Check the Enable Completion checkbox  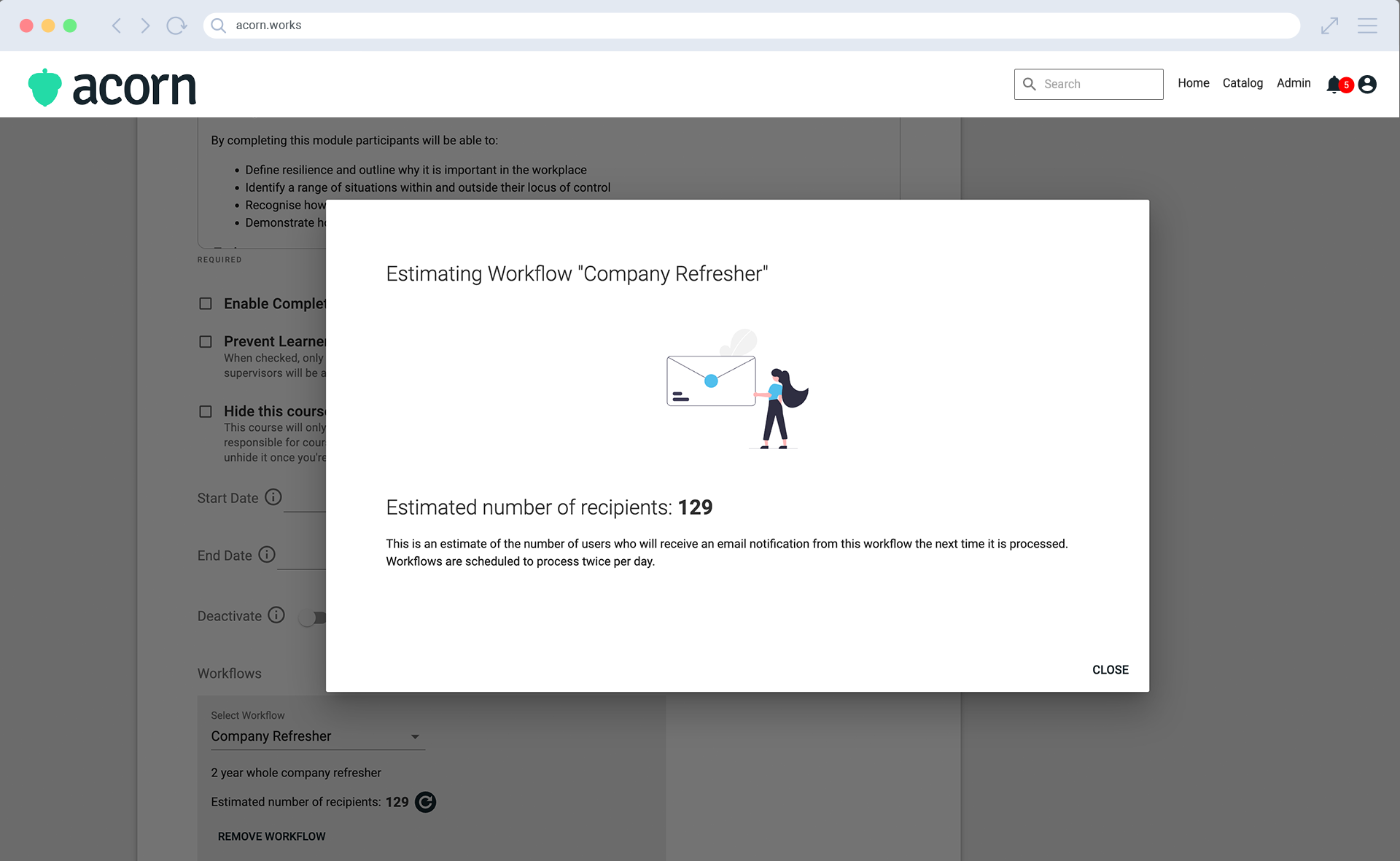(206, 303)
